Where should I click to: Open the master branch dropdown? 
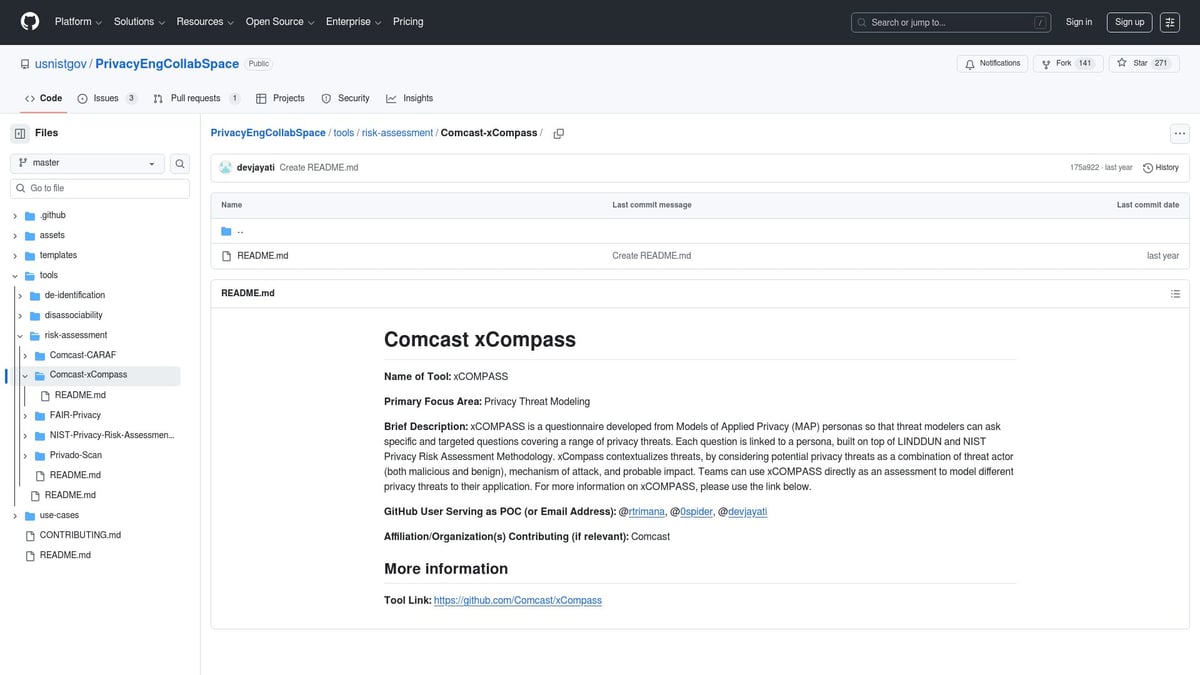[x=87, y=162]
